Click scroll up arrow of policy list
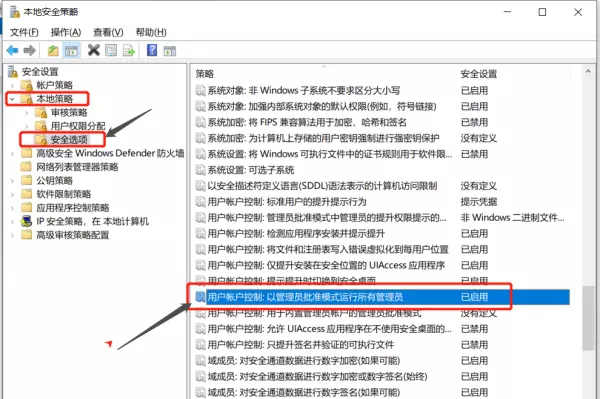This screenshot has width=600, height=399. tap(588, 72)
